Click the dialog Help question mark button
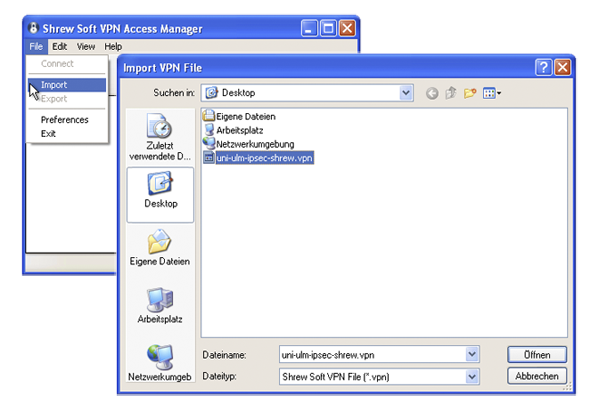599x412 pixels. click(544, 68)
